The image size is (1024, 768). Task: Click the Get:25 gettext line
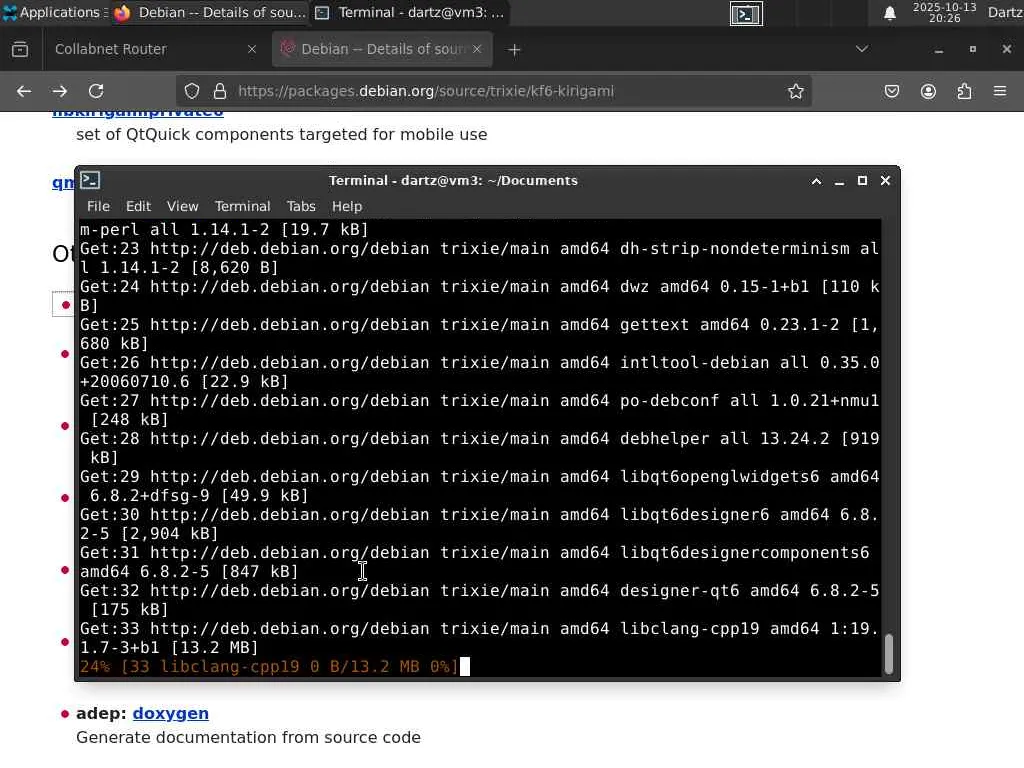tap(480, 334)
